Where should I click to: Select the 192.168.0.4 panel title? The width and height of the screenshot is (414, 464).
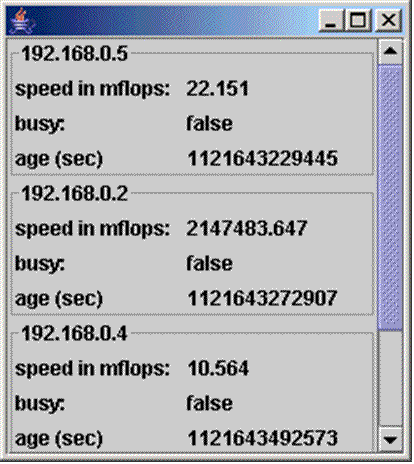(74, 333)
